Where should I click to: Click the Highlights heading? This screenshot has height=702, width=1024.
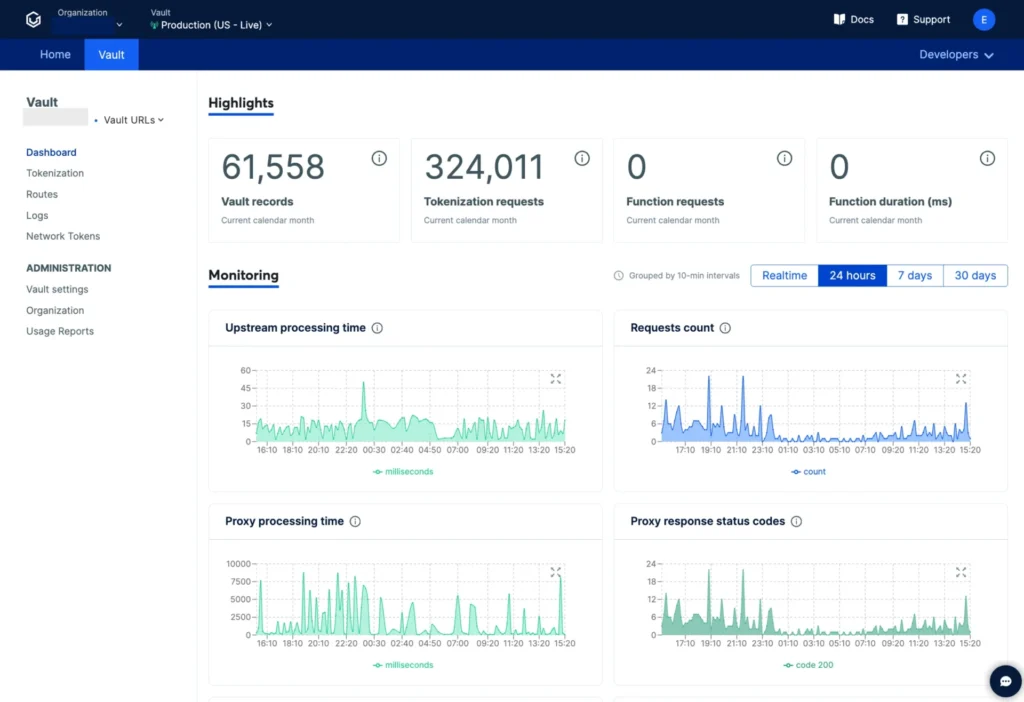[241, 103]
